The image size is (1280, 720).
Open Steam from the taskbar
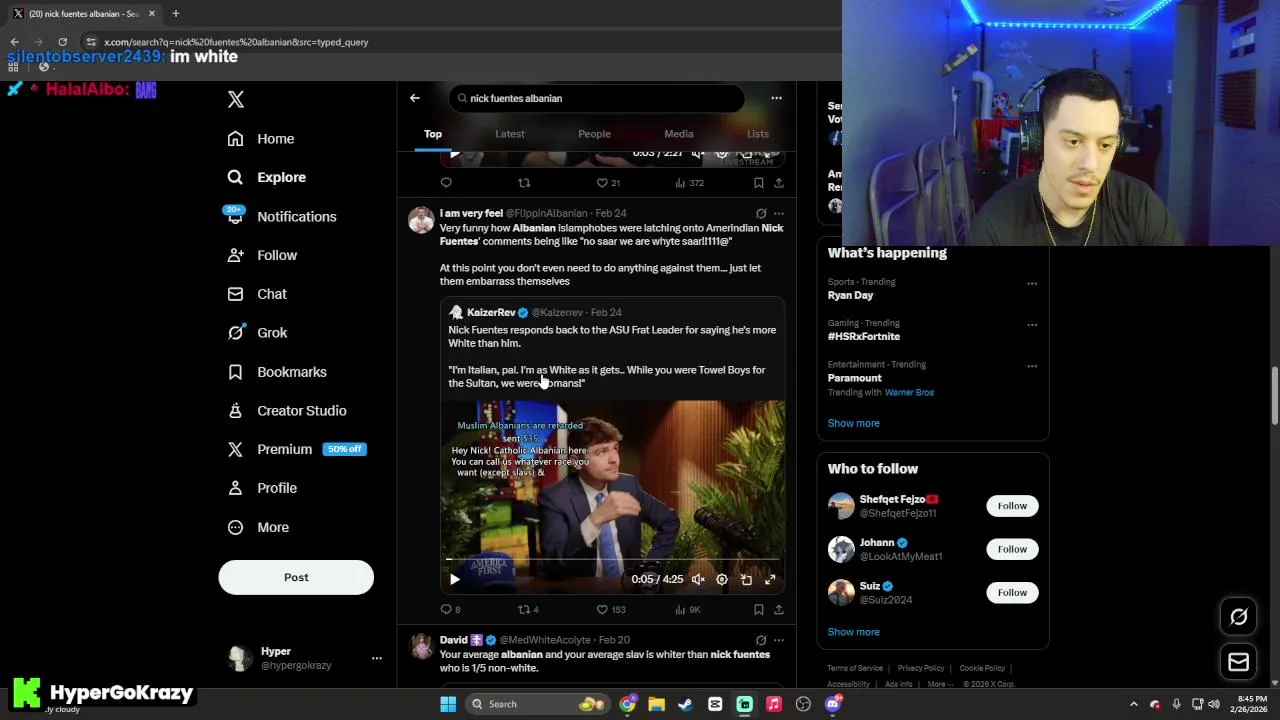pyautogui.click(x=686, y=704)
